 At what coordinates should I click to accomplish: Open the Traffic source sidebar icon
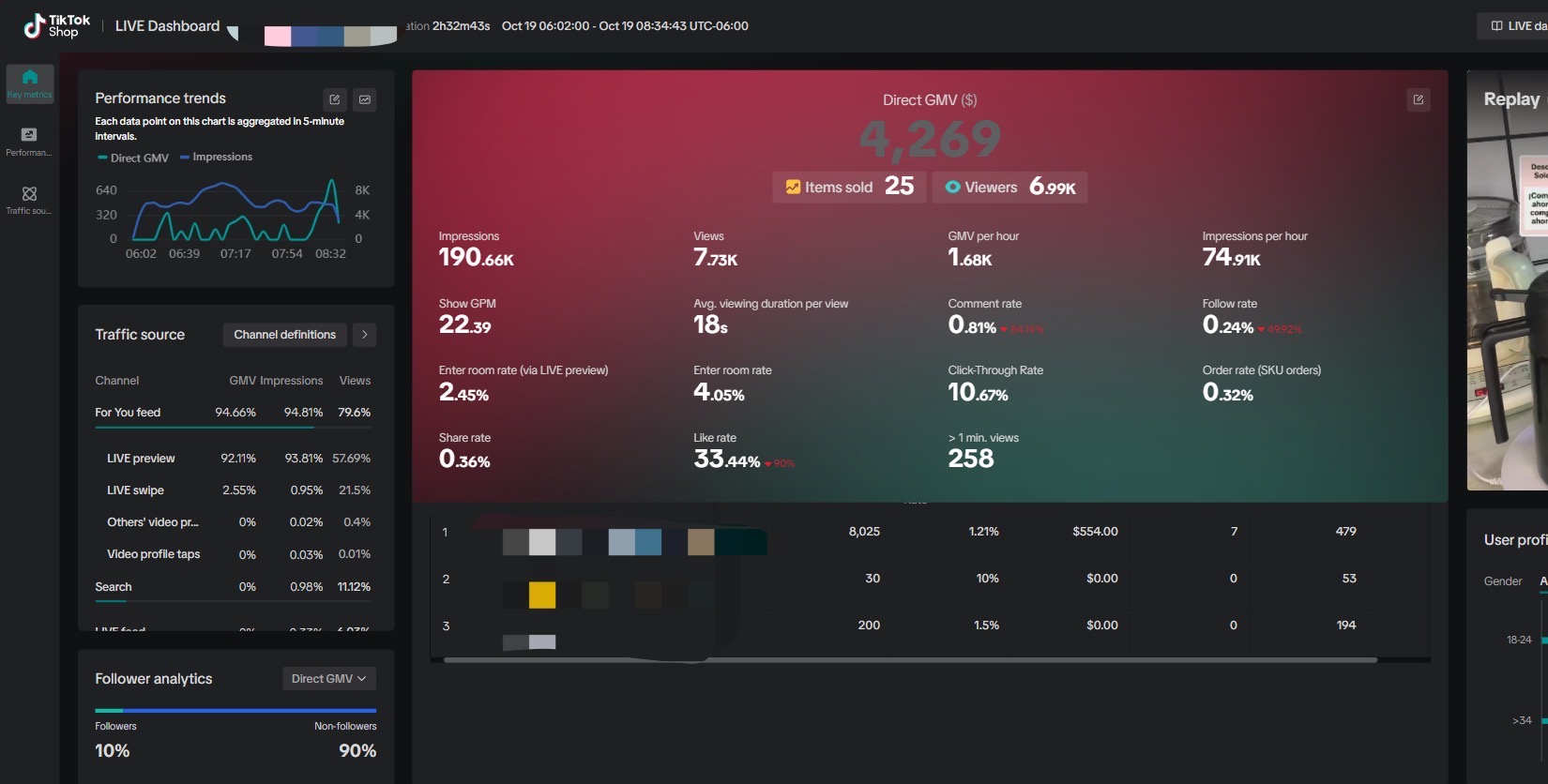(29, 199)
